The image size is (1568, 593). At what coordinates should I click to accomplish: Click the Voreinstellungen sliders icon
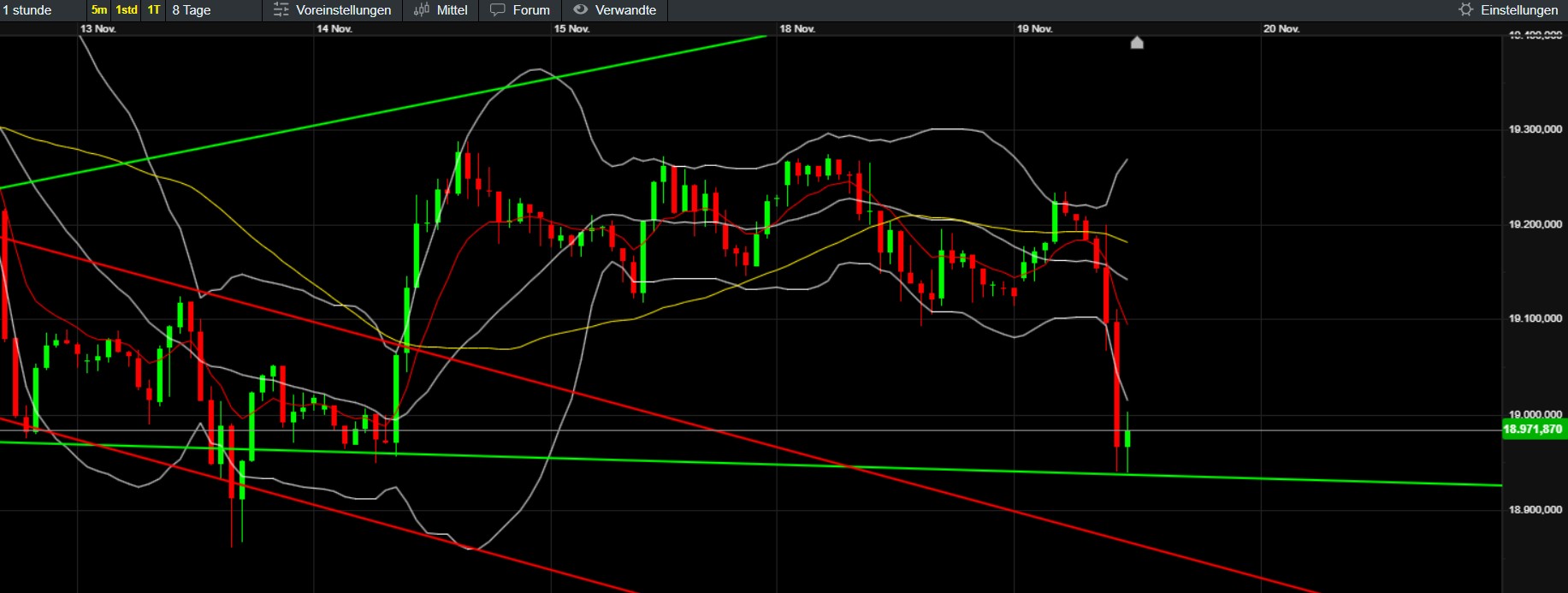(x=281, y=10)
